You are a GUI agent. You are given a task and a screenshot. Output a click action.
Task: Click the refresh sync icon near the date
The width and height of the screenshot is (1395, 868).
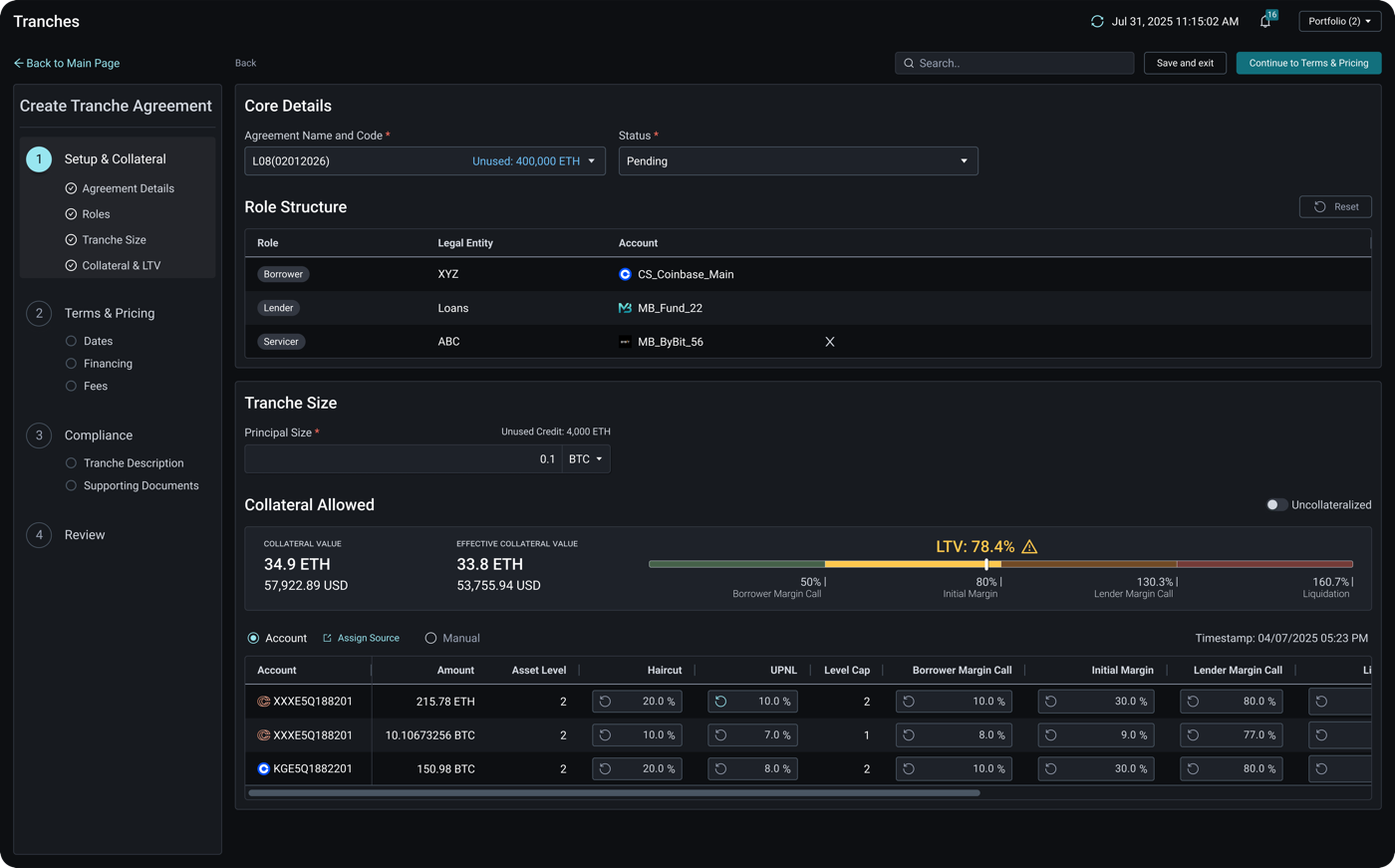1097,21
